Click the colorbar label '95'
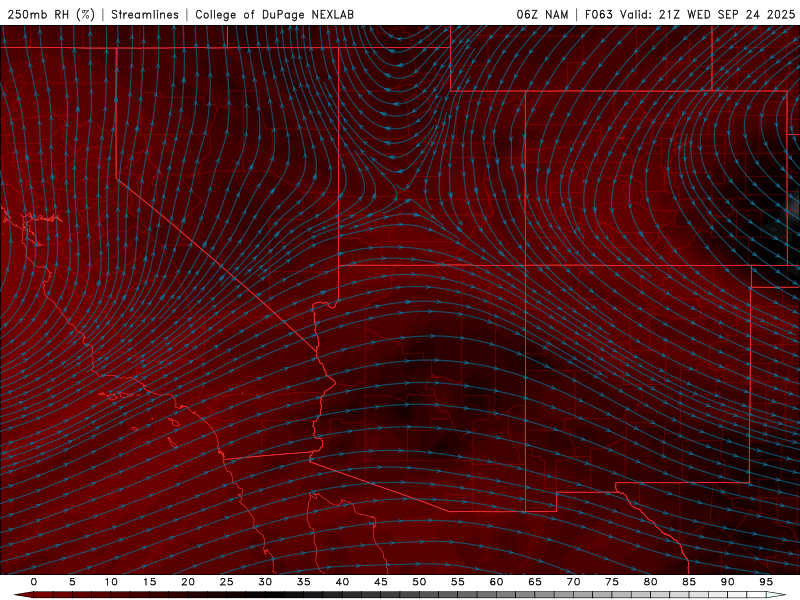800x600 pixels. tap(766, 582)
